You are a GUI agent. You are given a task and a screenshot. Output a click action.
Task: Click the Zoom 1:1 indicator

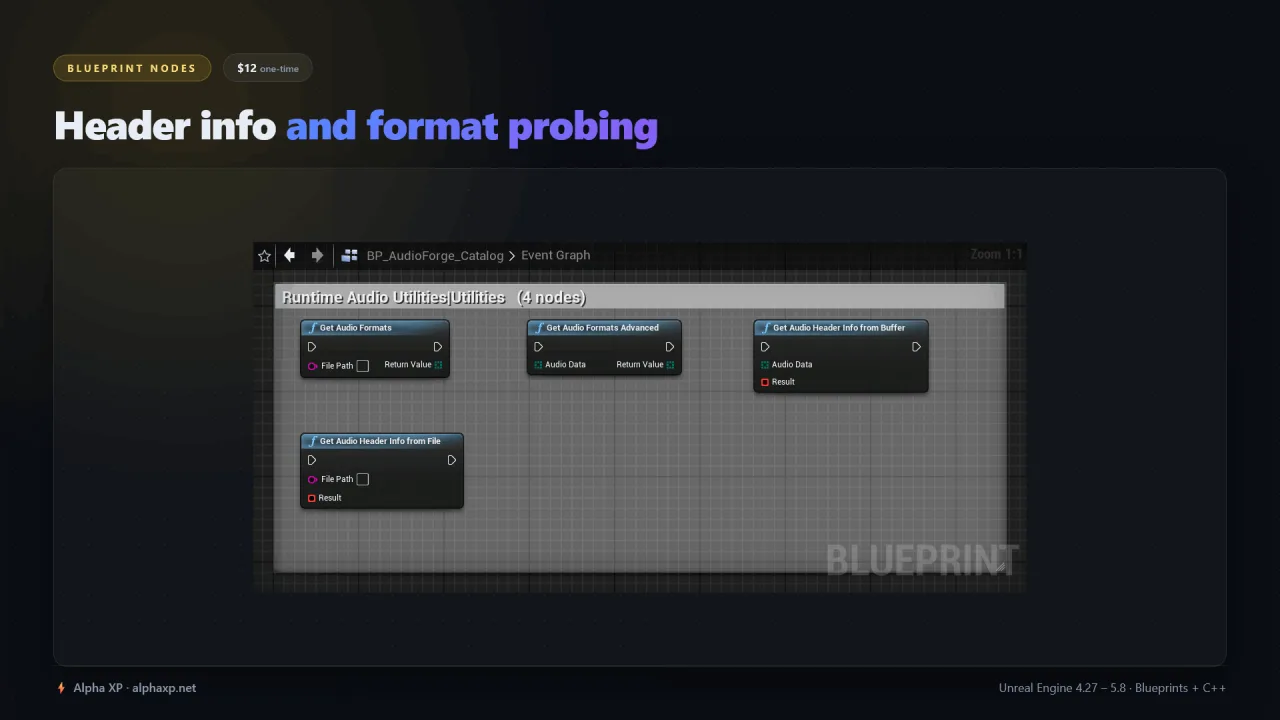pos(996,254)
